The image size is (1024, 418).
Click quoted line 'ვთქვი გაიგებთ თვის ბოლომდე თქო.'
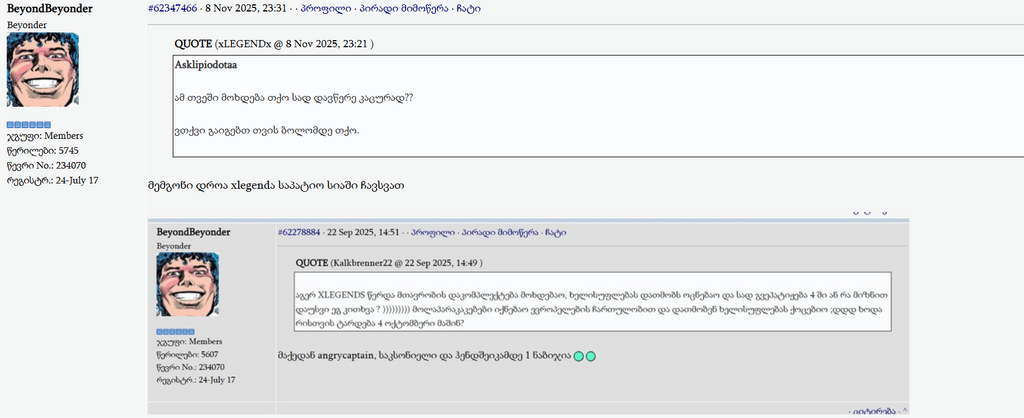click(x=267, y=131)
